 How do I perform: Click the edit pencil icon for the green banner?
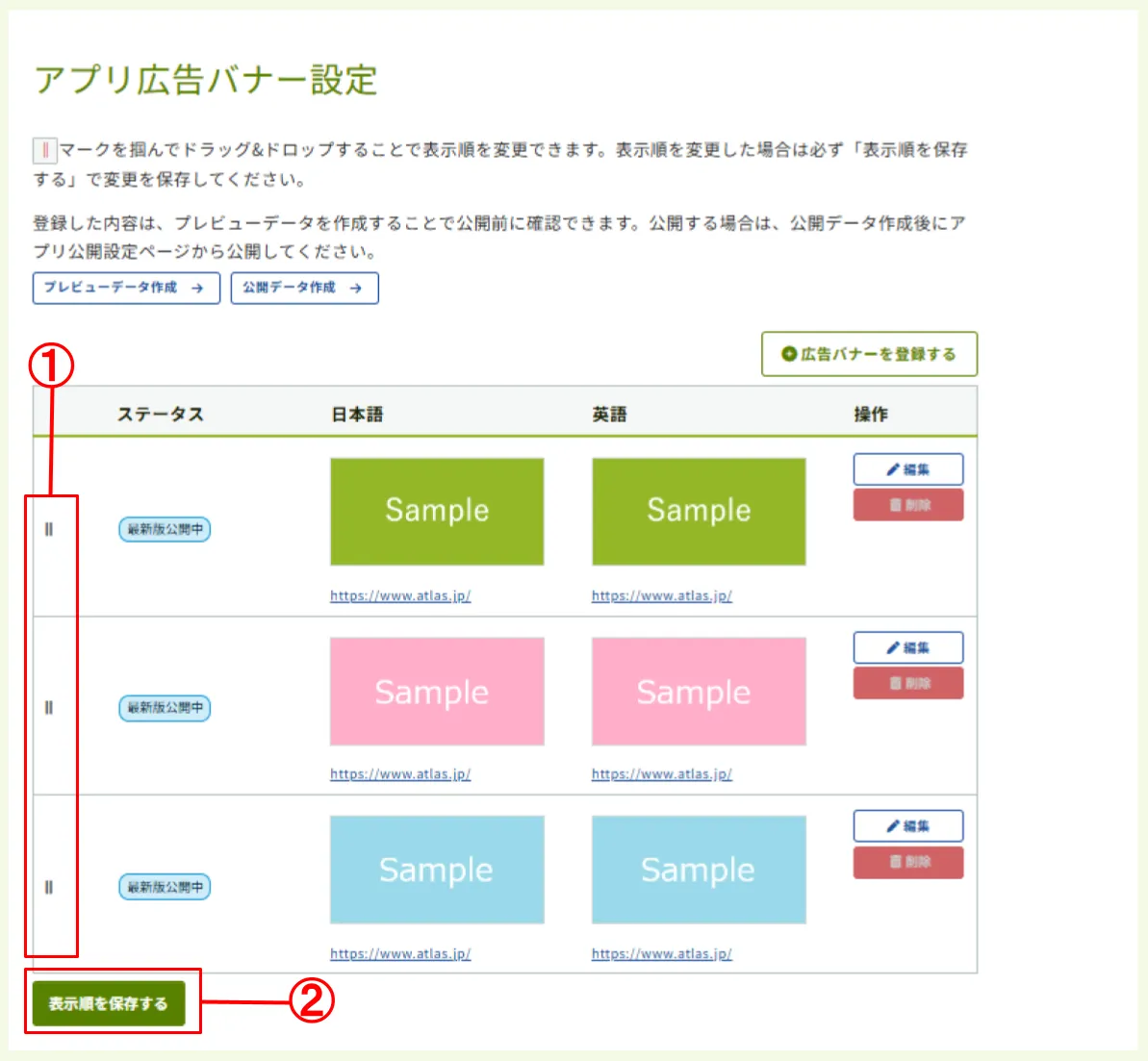[x=891, y=469]
